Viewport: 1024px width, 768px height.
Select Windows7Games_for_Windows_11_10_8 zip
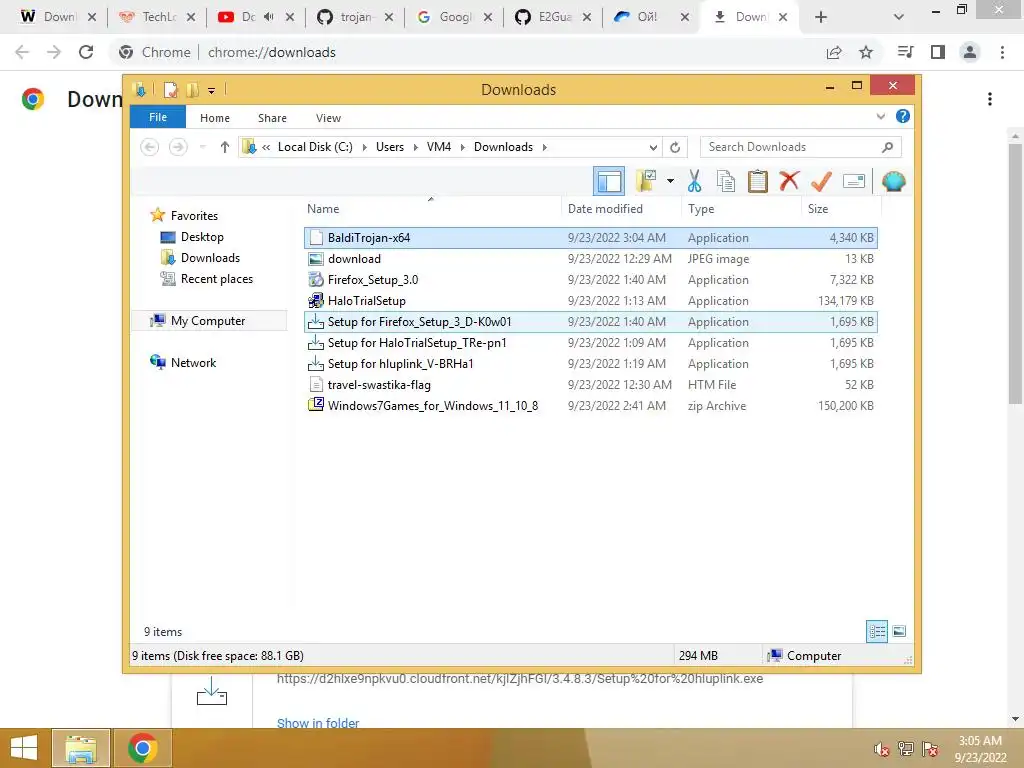click(590, 406)
